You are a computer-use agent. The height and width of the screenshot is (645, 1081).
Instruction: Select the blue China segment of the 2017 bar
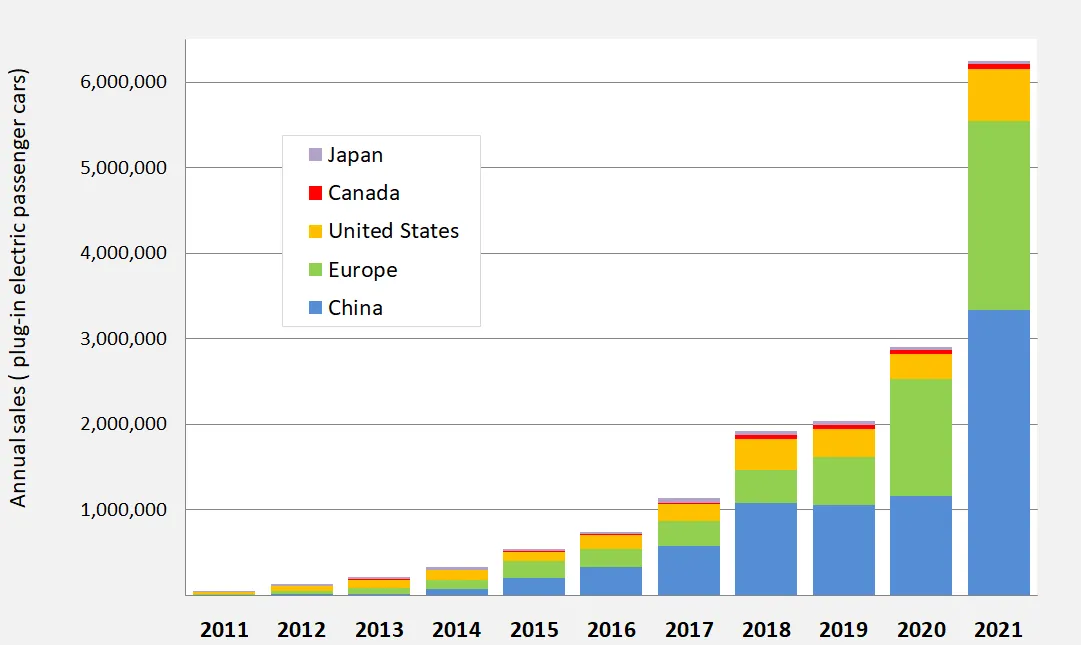point(689,571)
